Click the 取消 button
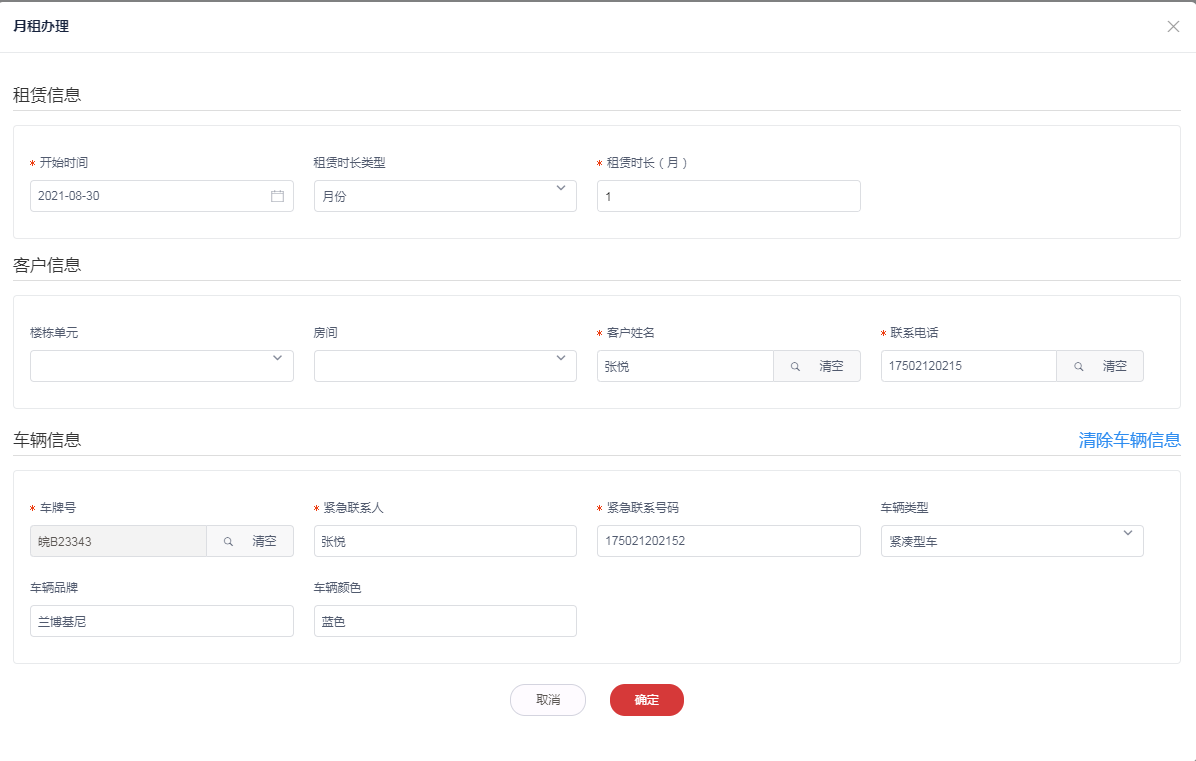 pos(548,700)
